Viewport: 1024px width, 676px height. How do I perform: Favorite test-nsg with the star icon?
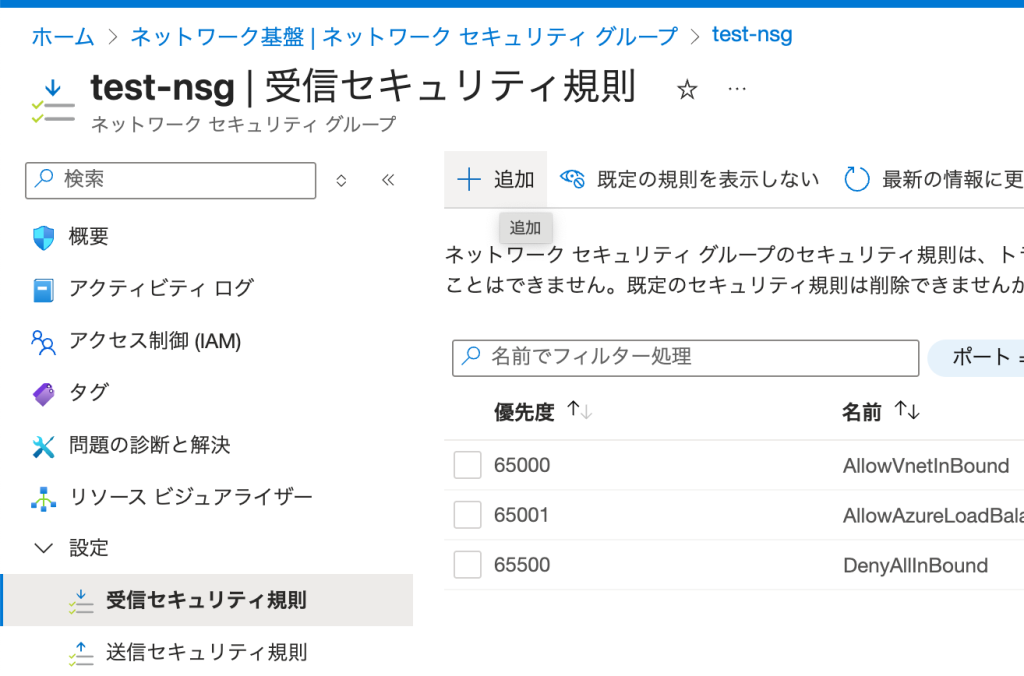coord(687,90)
